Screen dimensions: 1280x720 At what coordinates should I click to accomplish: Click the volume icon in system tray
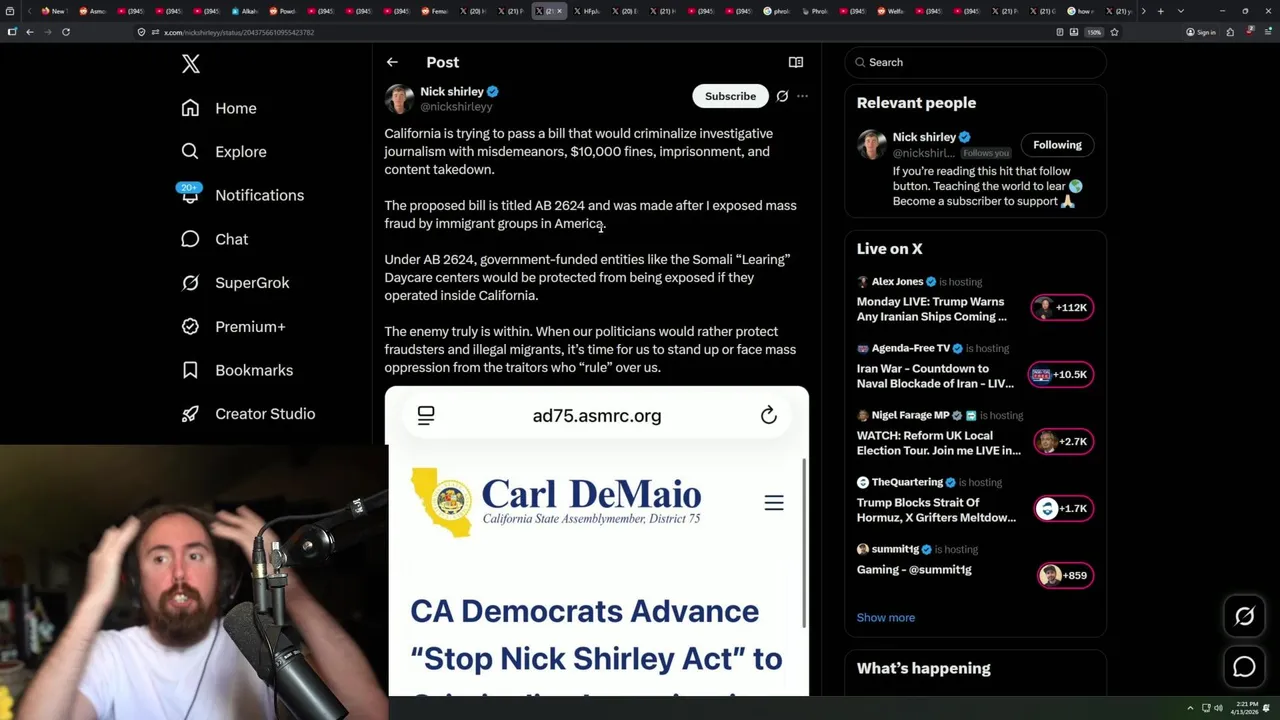[1218, 708]
